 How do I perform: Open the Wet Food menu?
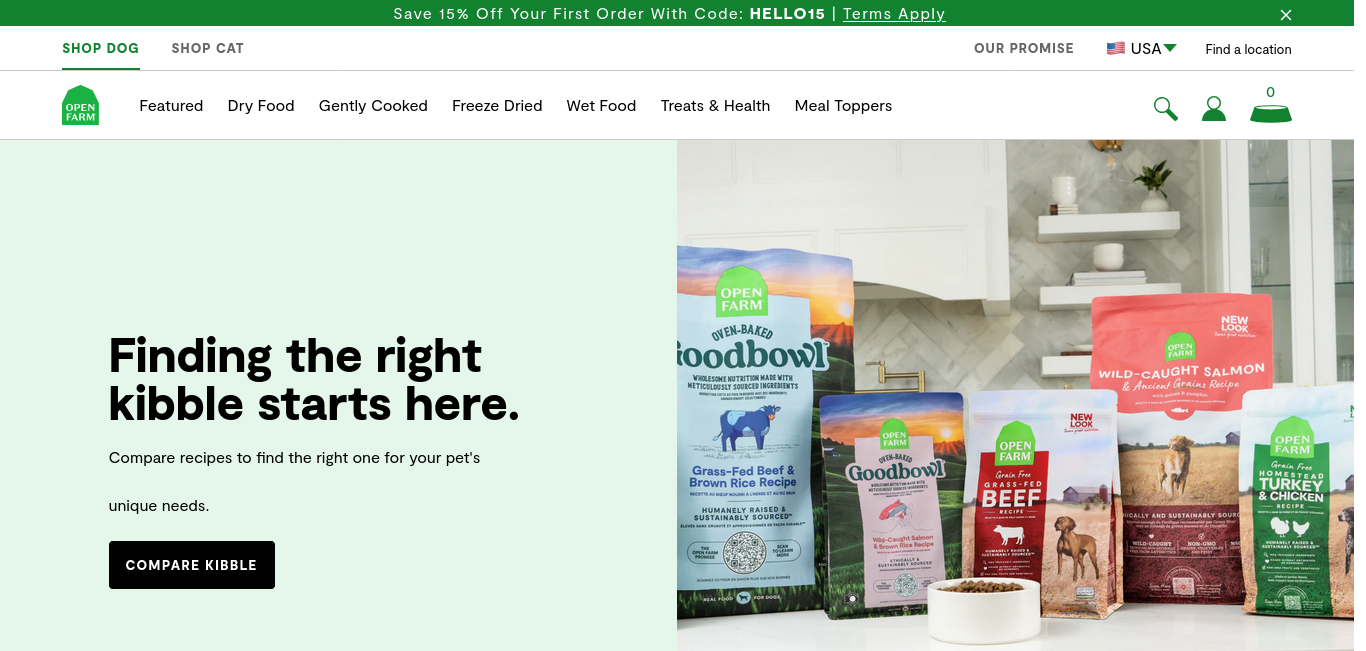(601, 106)
